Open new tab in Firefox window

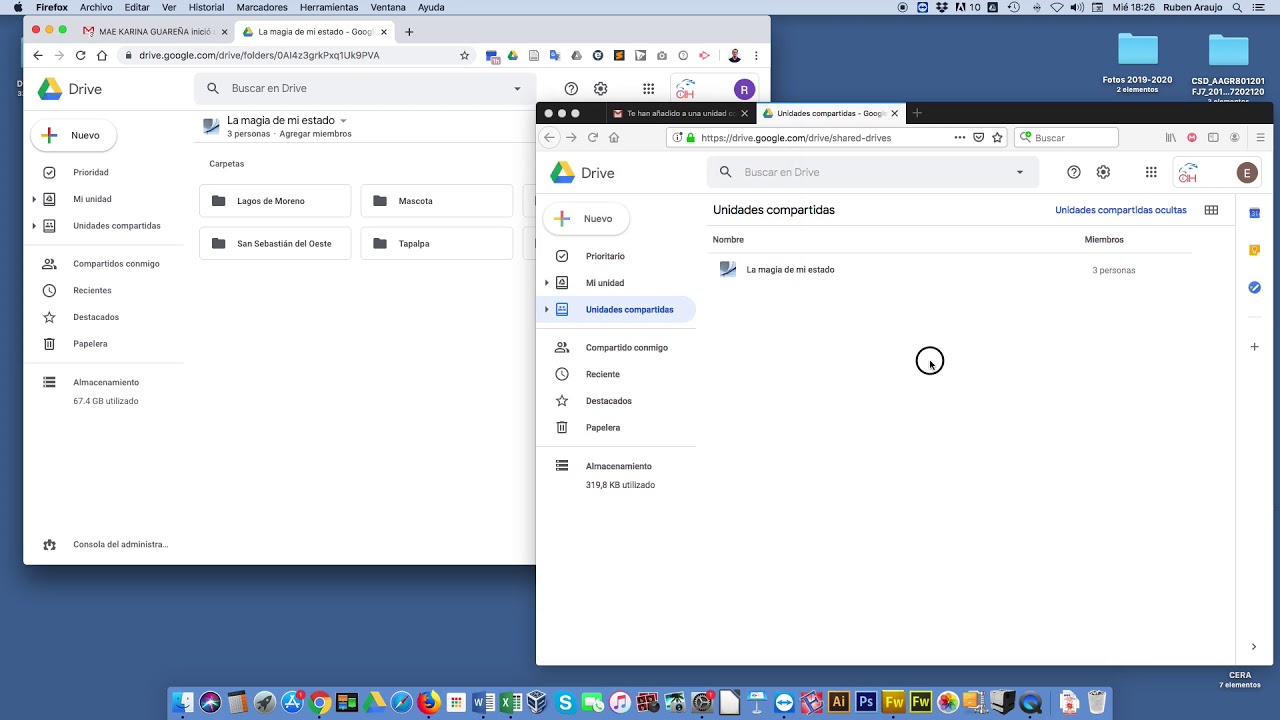point(917,113)
